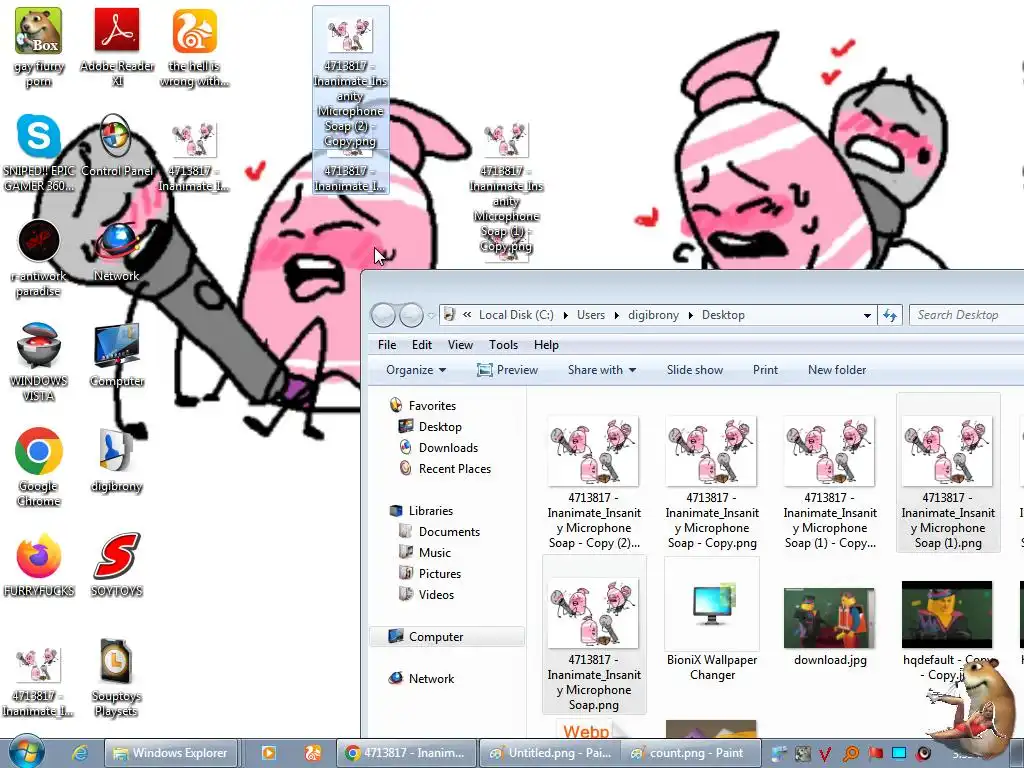Open the Souptoys Playsets desktop icon
1024x768 pixels.
[116, 677]
